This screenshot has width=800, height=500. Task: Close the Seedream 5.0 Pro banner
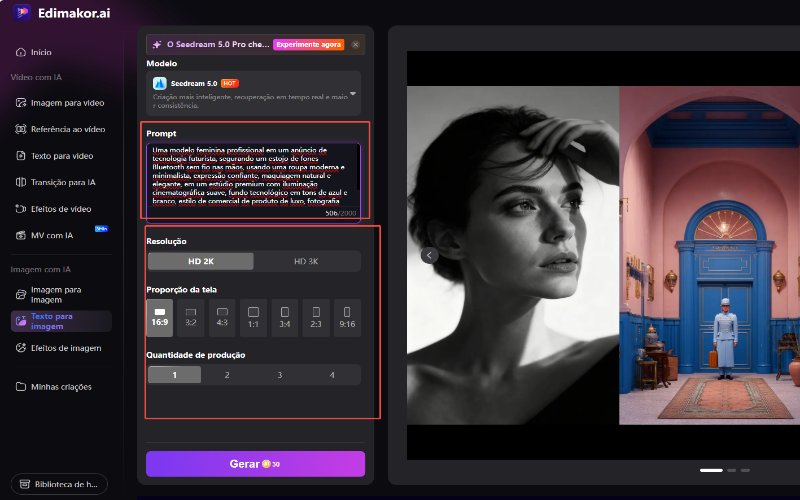click(x=356, y=44)
